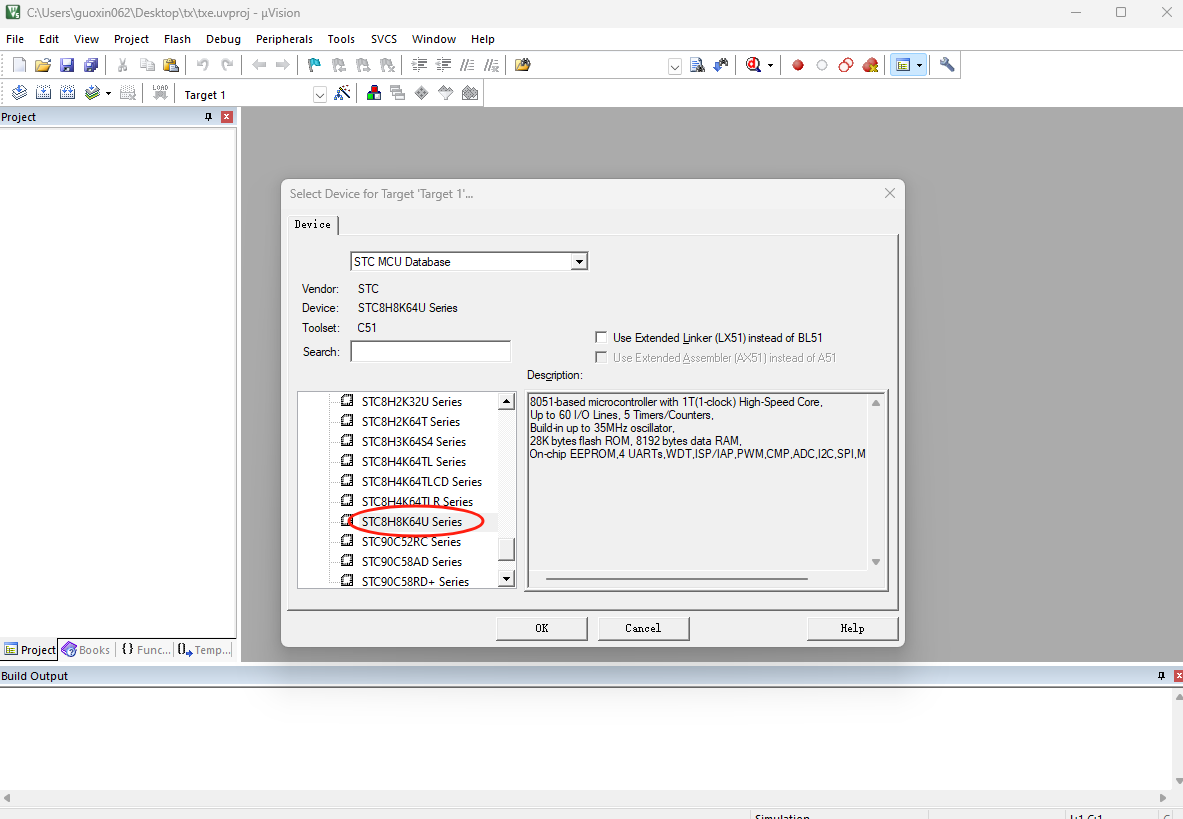The width and height of the screenshot is (1183, 819).
Task: Select STC90C58AD Series device
Action: (x=412, y=562)
